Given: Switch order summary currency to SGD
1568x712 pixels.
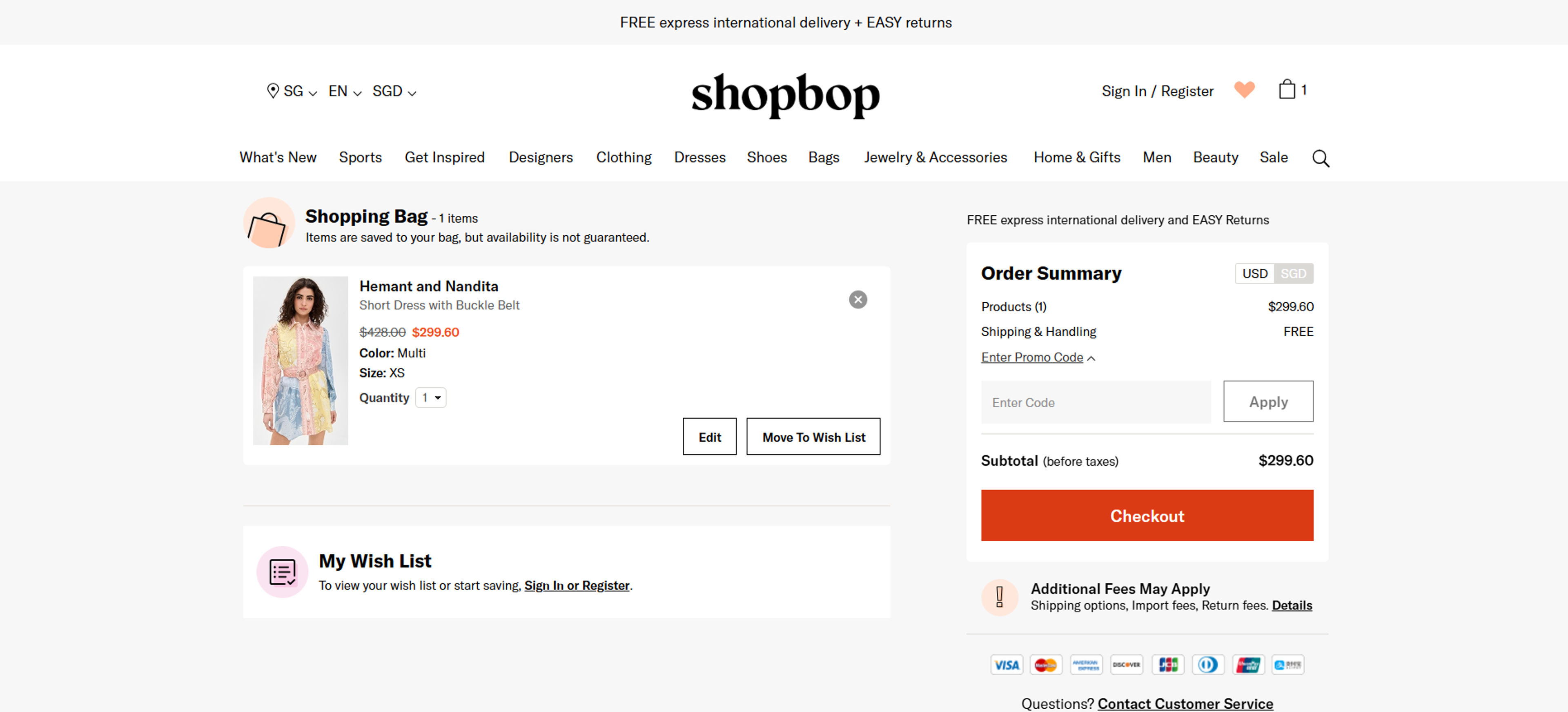Looking at the screenshot, I should 1293,273.
